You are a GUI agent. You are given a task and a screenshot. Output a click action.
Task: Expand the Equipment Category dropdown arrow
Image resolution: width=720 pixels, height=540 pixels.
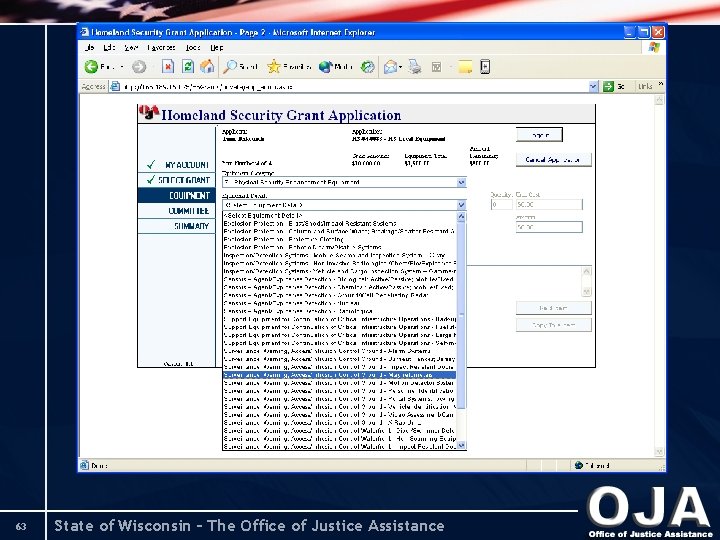(x=461, y=182)
